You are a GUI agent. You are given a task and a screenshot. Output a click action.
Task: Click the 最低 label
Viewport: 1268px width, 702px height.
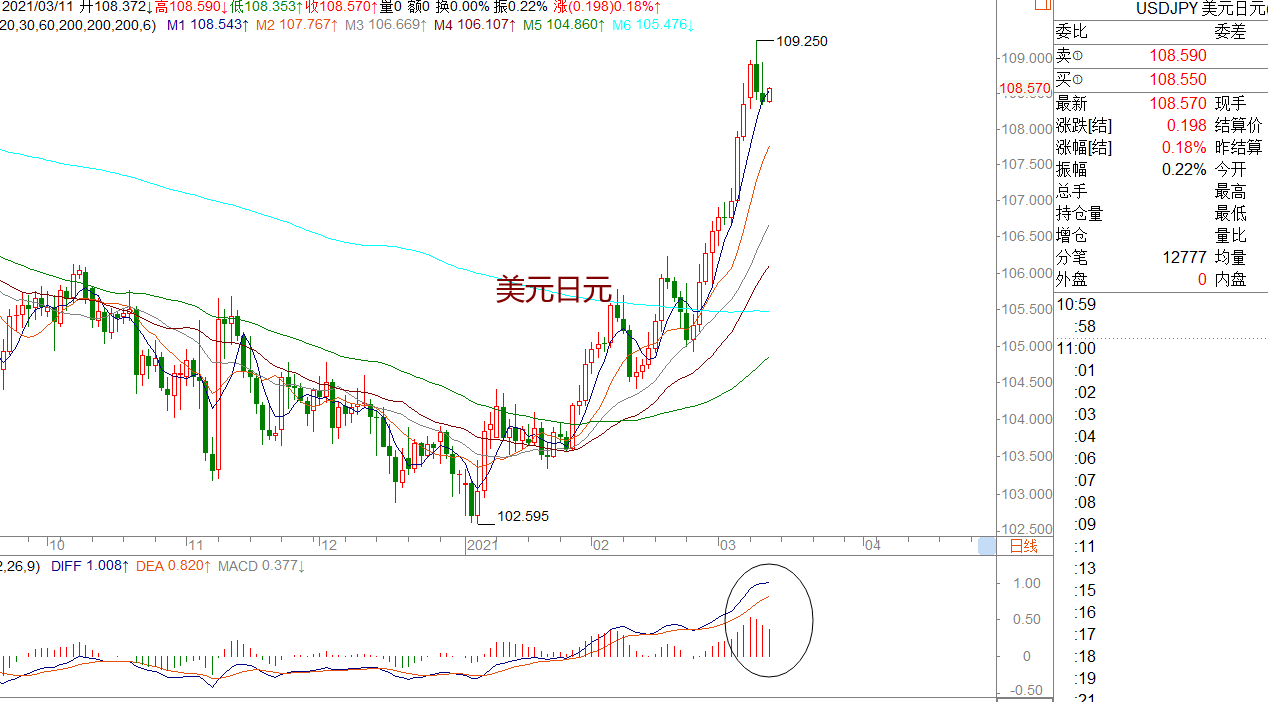(1231, 214)
